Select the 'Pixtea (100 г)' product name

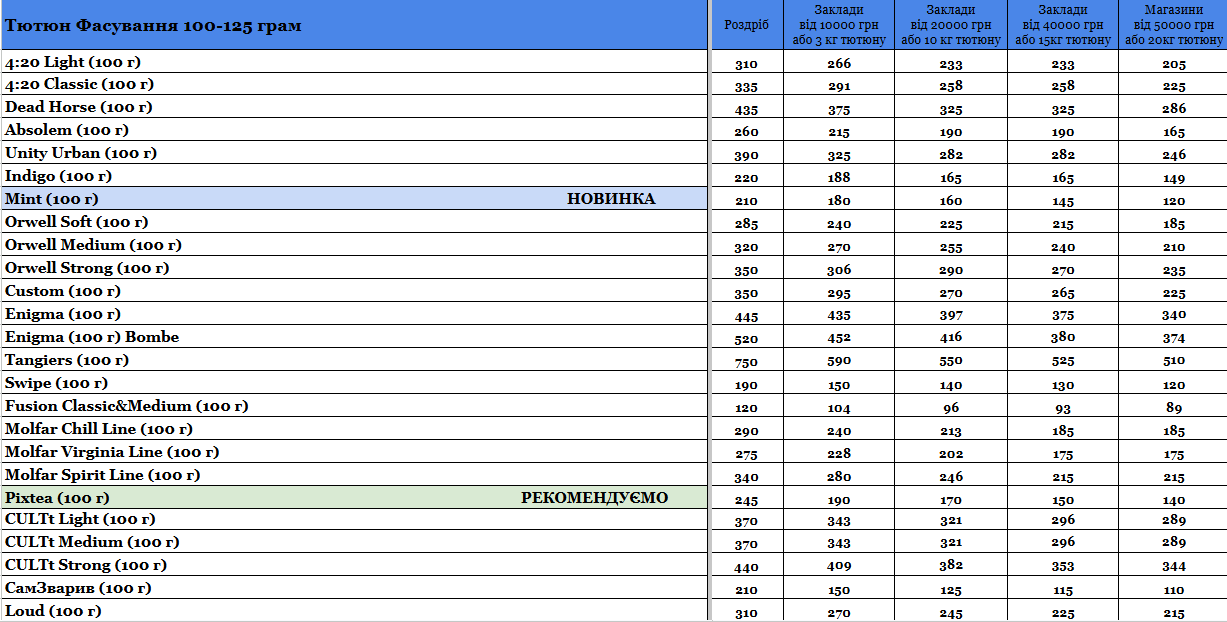[x=57, y=498]
